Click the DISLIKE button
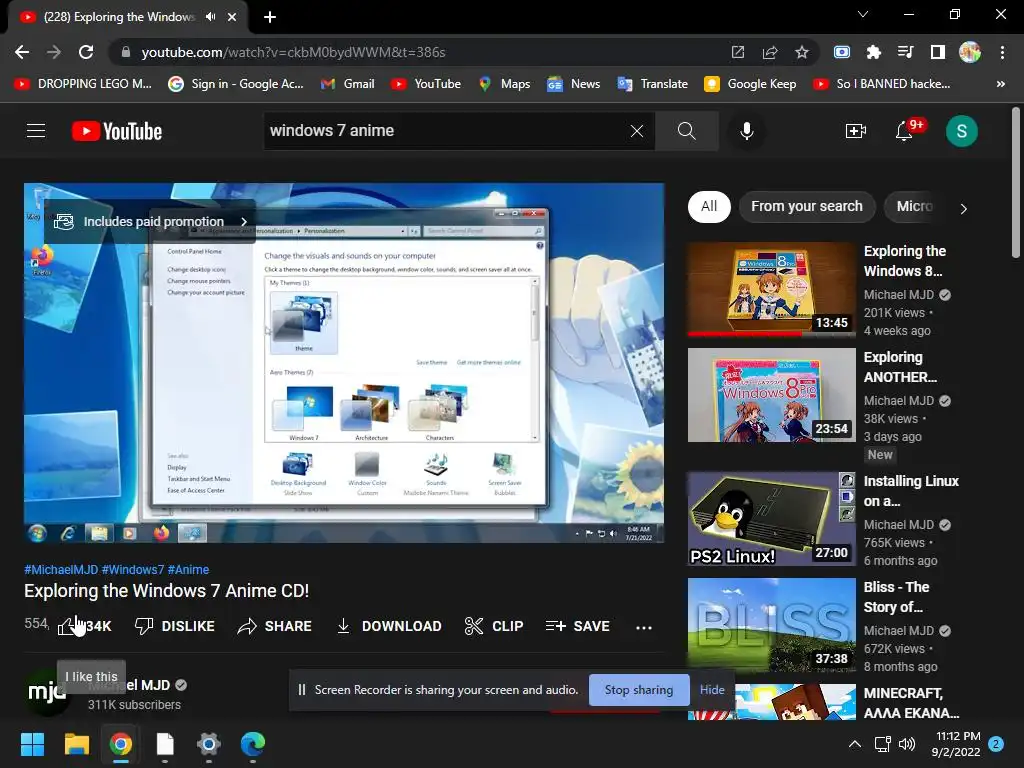This screenshot has height=768, width=1024. click(174, 626)
